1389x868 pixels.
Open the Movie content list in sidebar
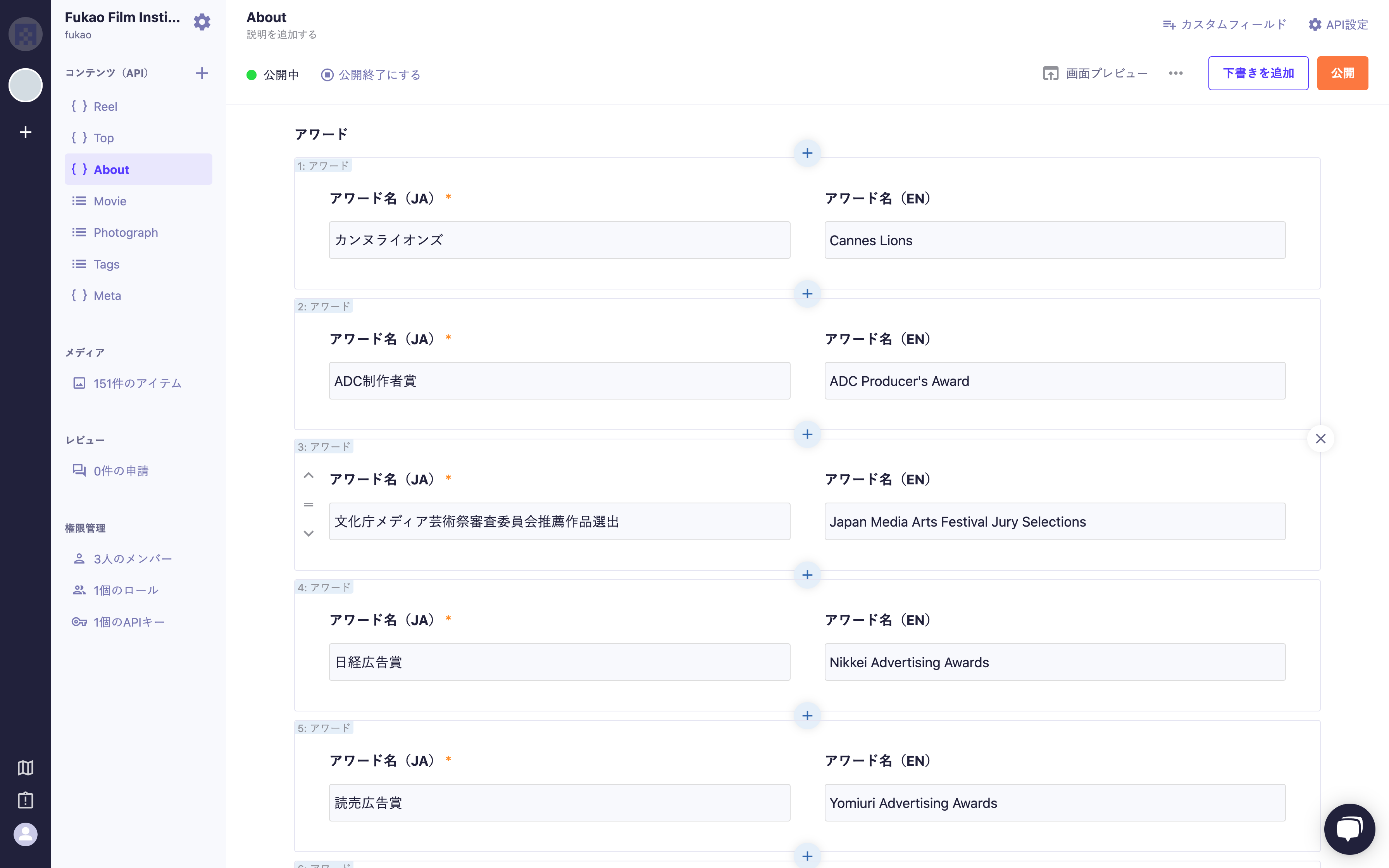[110, 201]
